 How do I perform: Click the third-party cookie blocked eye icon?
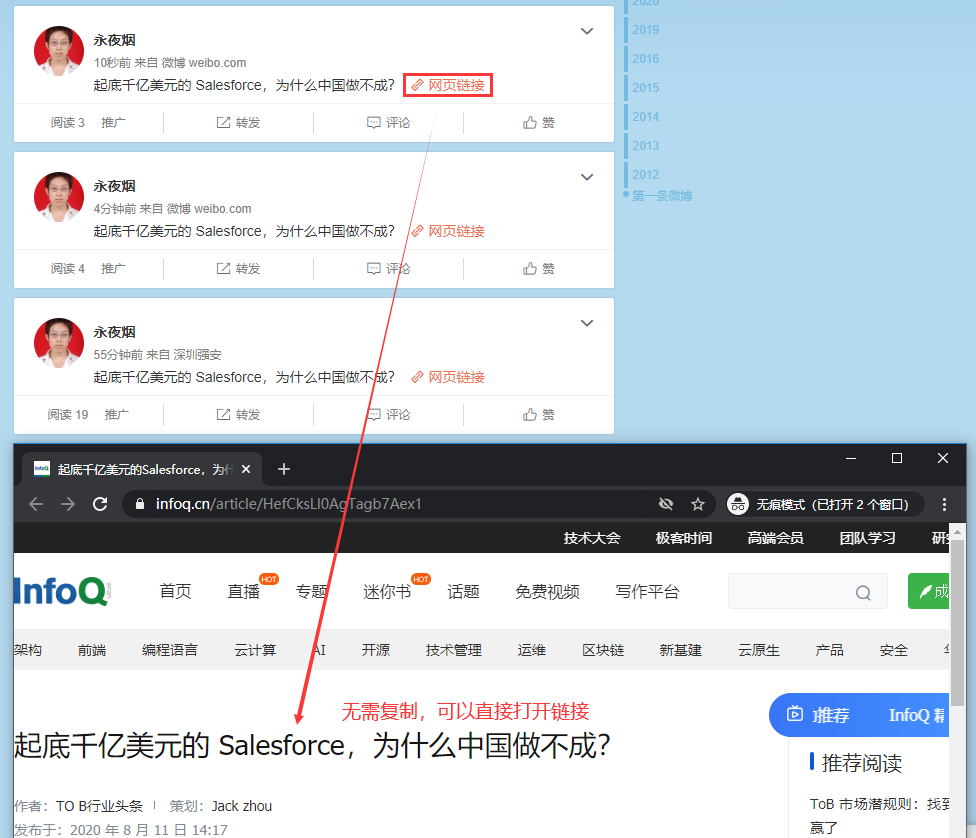coord(666,504)
